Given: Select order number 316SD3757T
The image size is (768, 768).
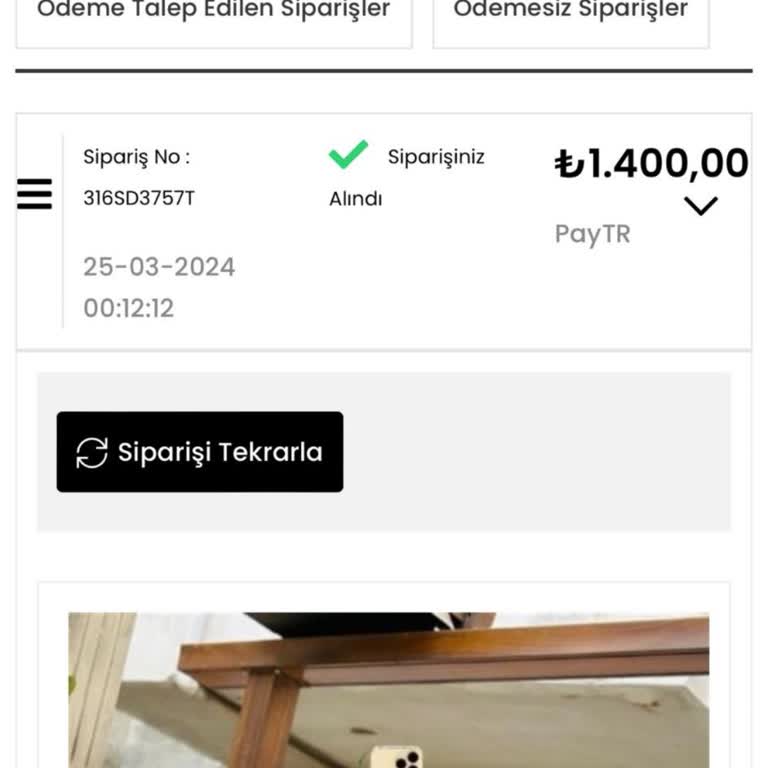Looking at the screenshot, I should [139, 198].
